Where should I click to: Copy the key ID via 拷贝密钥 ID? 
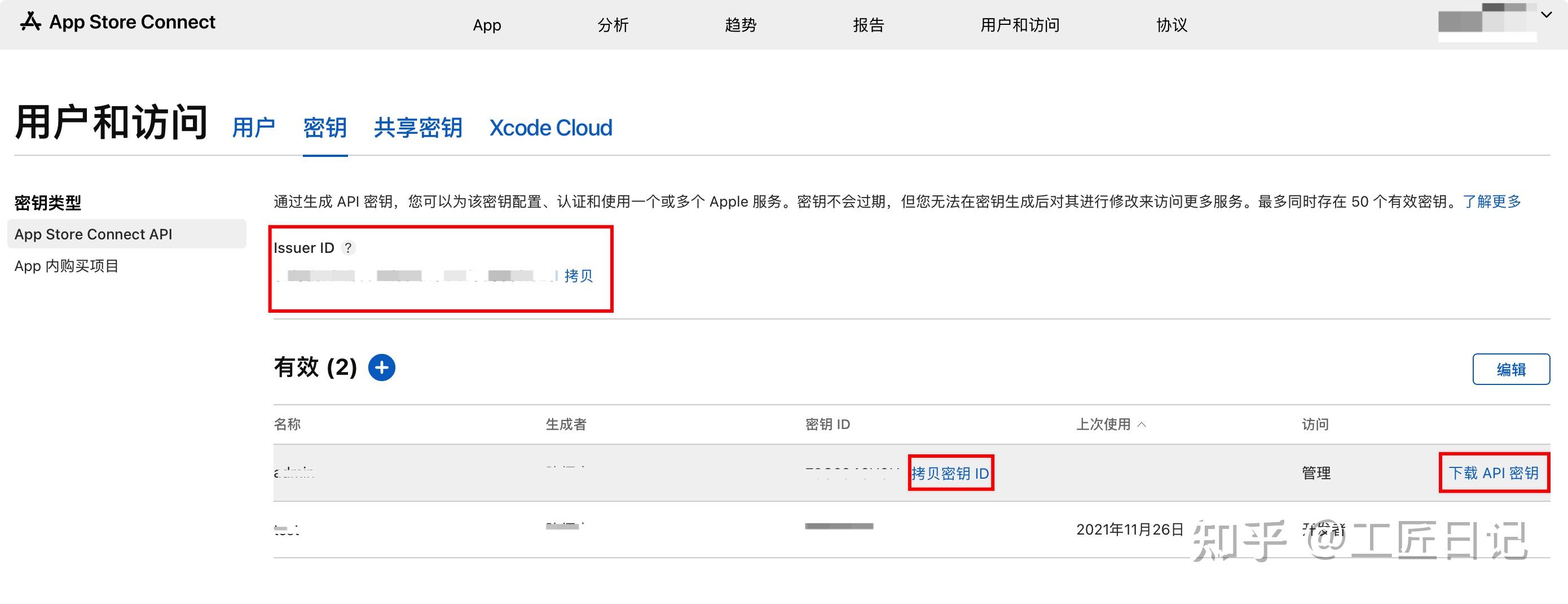(x=950, y=472)
